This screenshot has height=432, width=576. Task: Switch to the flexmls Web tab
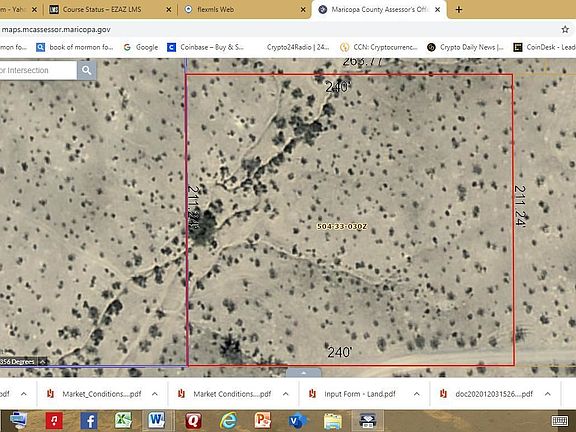244,10
